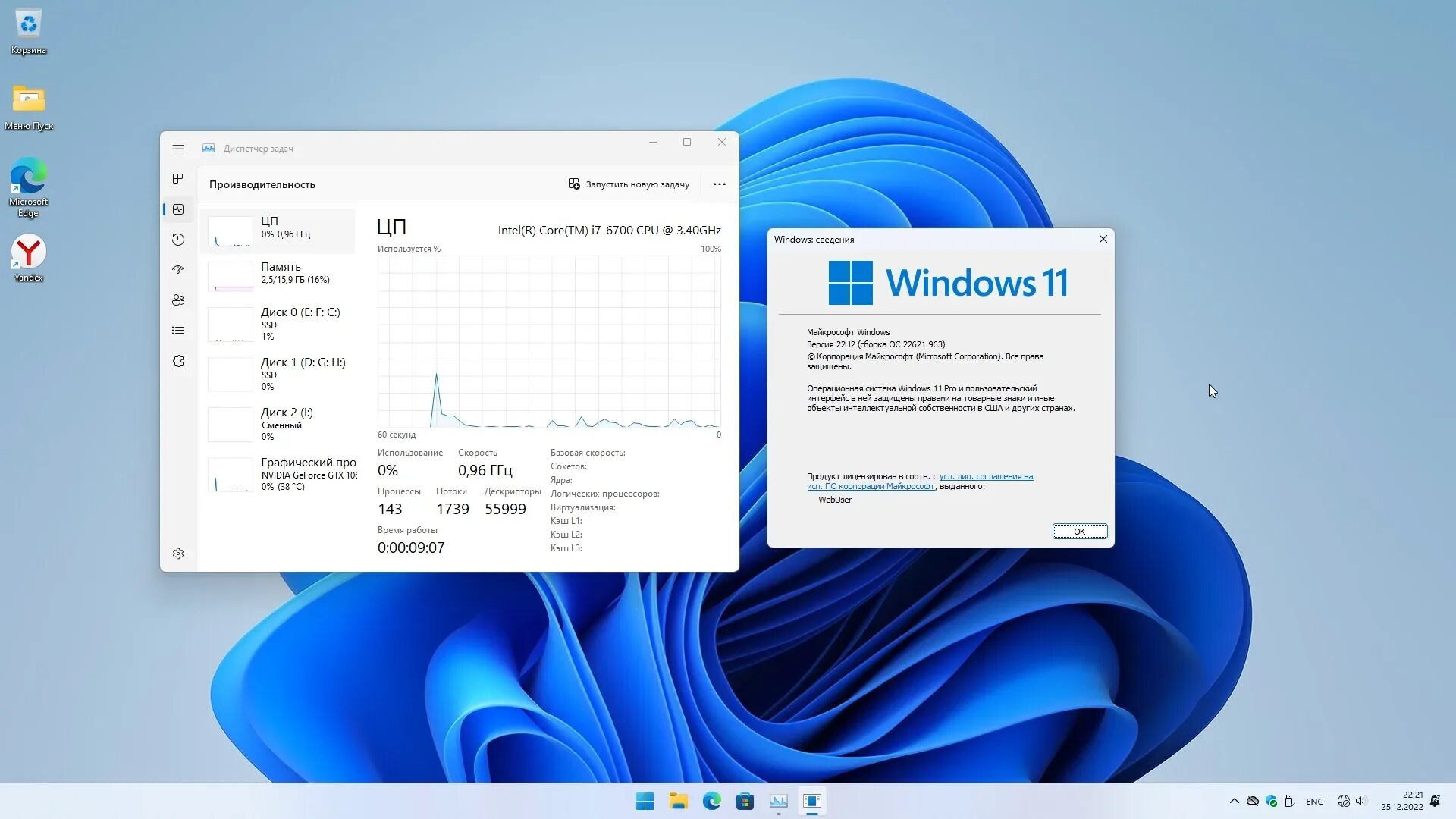
Task: Expand the hamburger navigation menu
Action: (x=178, y=149)
